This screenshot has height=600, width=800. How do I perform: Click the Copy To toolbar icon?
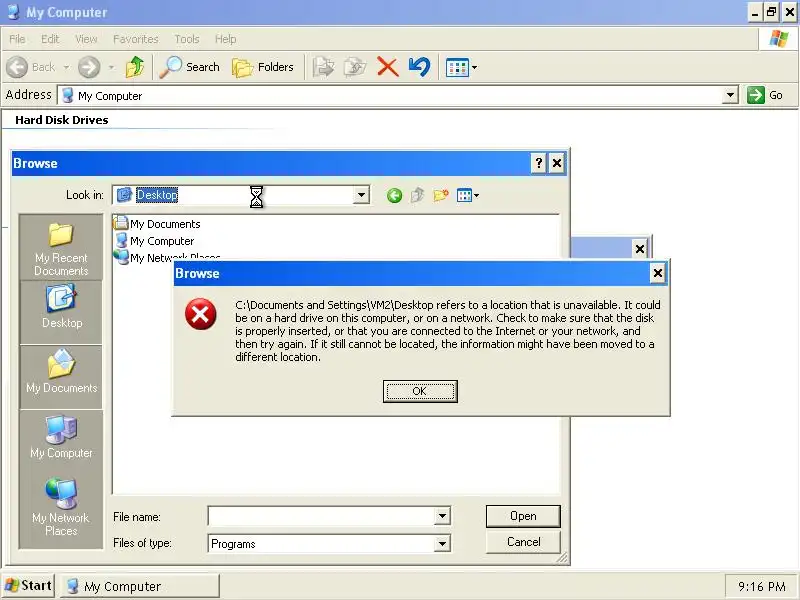[355, 67]
